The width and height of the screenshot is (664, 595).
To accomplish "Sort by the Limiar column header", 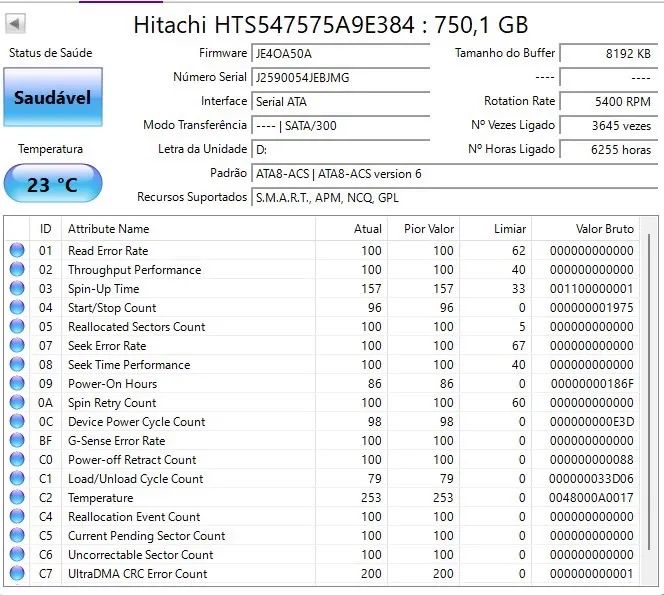I will (x=495, y=229).
